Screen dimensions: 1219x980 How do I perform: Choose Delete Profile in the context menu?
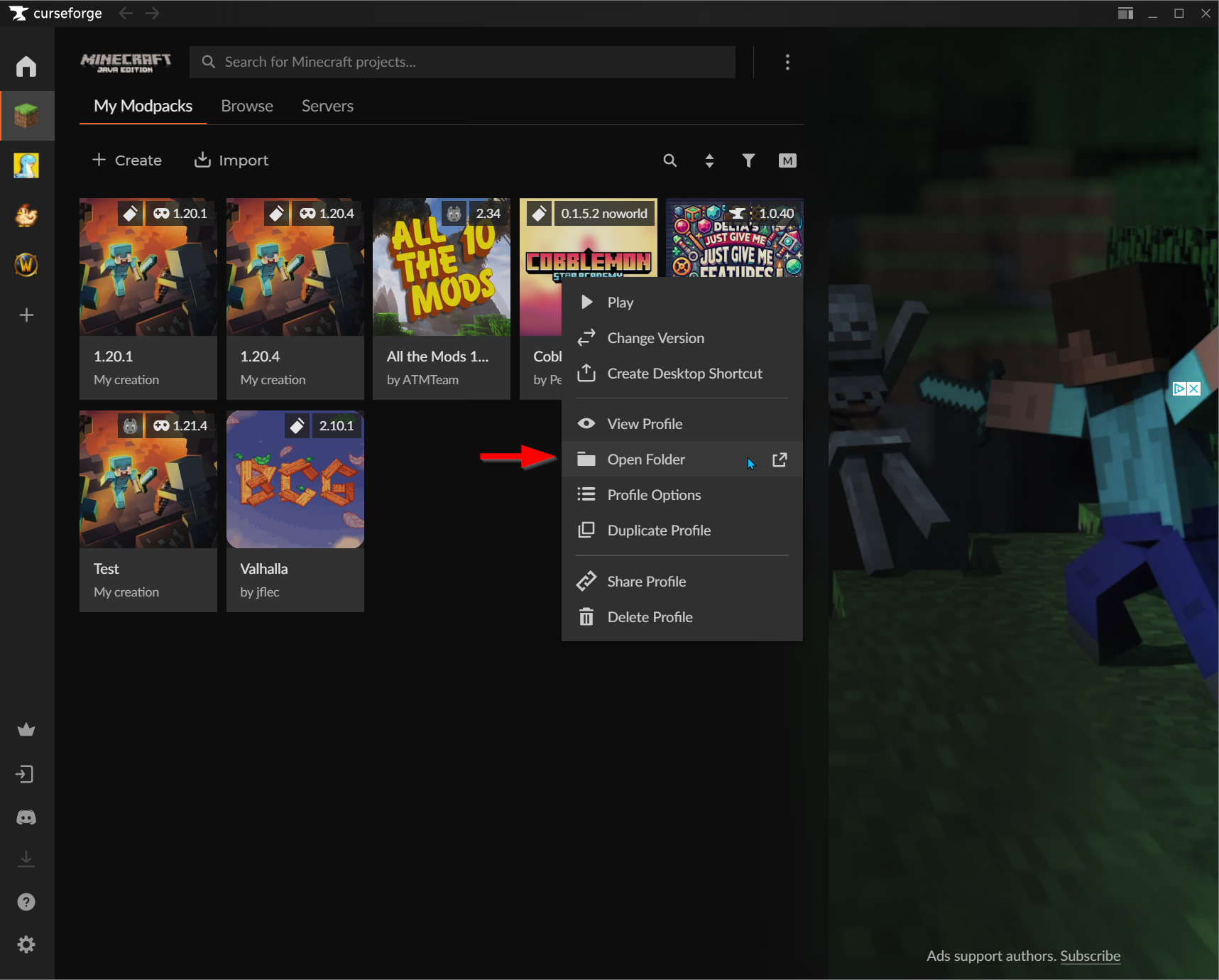[x=650, y=617]
